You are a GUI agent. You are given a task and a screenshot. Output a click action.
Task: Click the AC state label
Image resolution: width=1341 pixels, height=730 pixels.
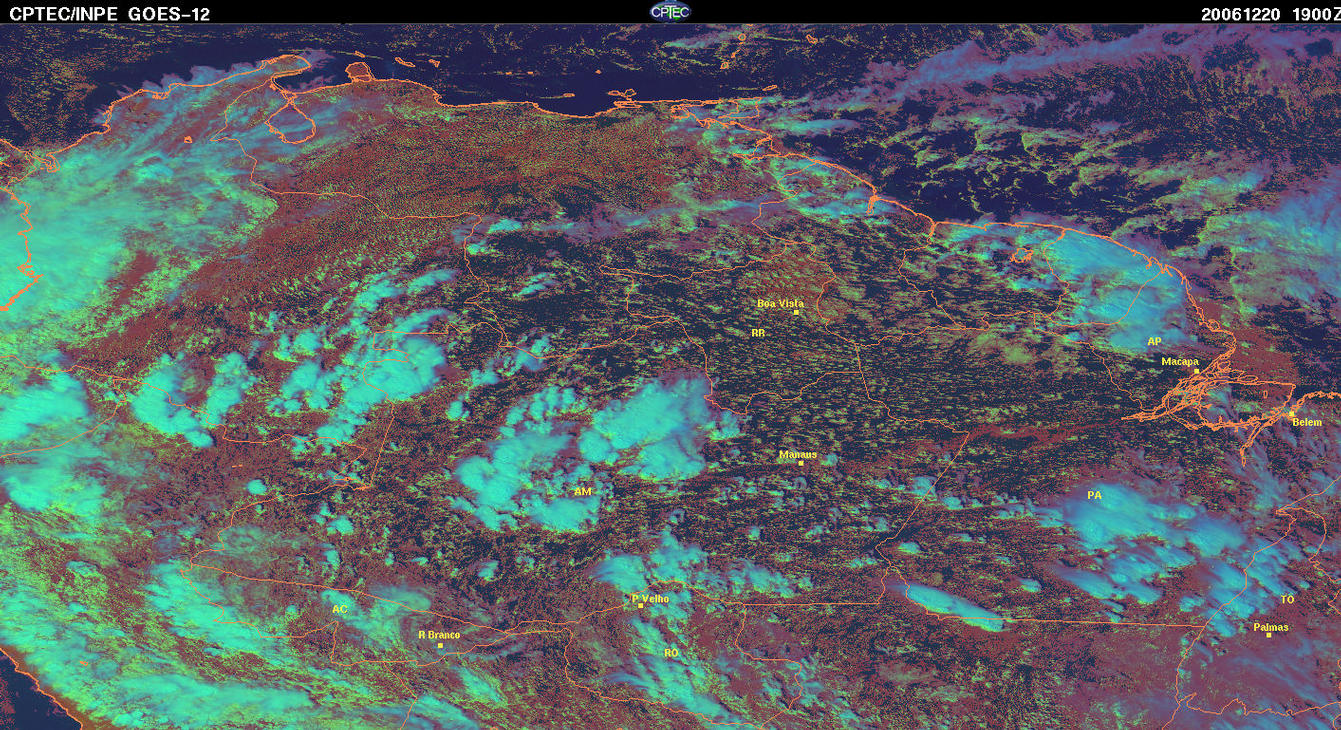(340, 608)
